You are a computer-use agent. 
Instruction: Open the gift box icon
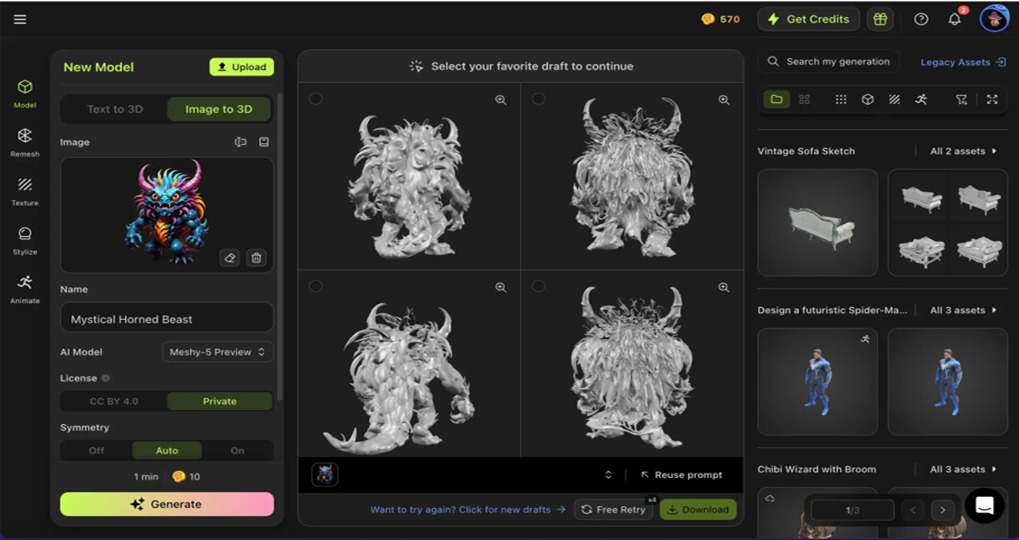[x=880, y=19]
